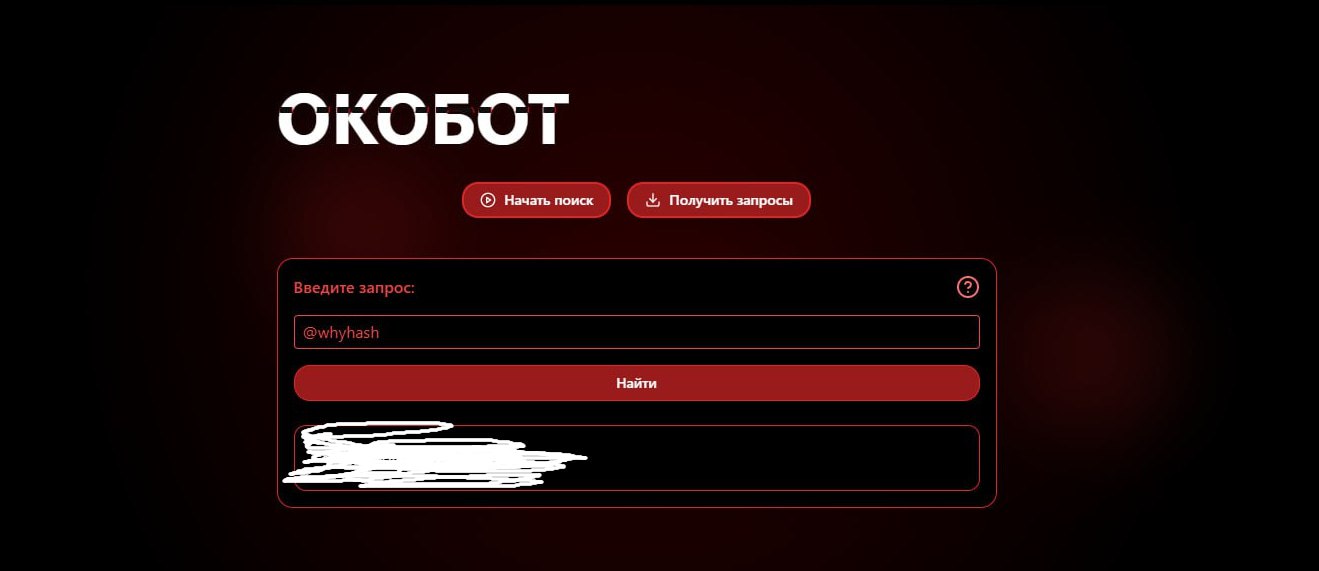
Task: Click the download icon in Получить запросы
Action: coord(653,200)
